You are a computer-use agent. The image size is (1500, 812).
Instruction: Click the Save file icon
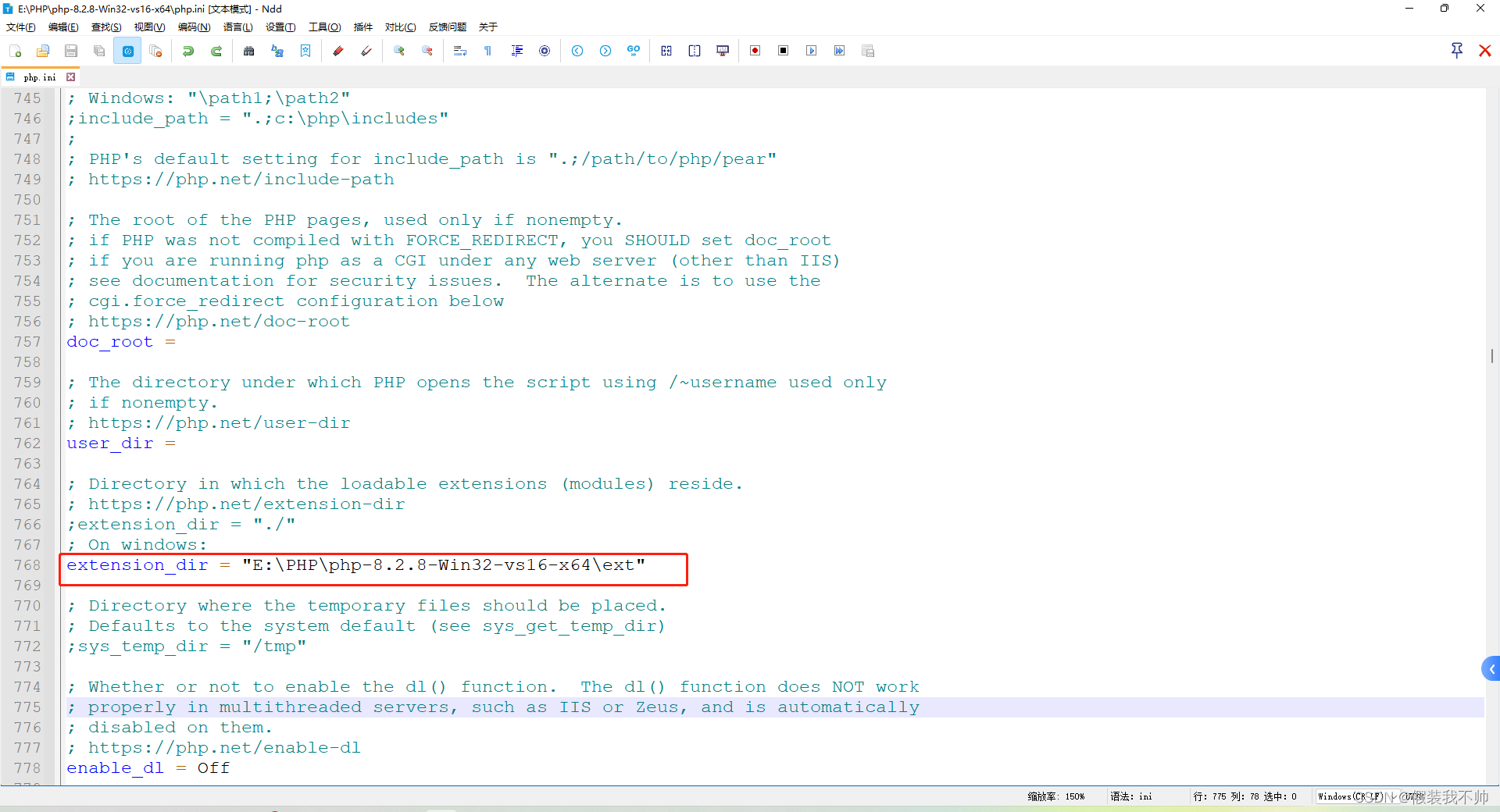click(71, 51)
